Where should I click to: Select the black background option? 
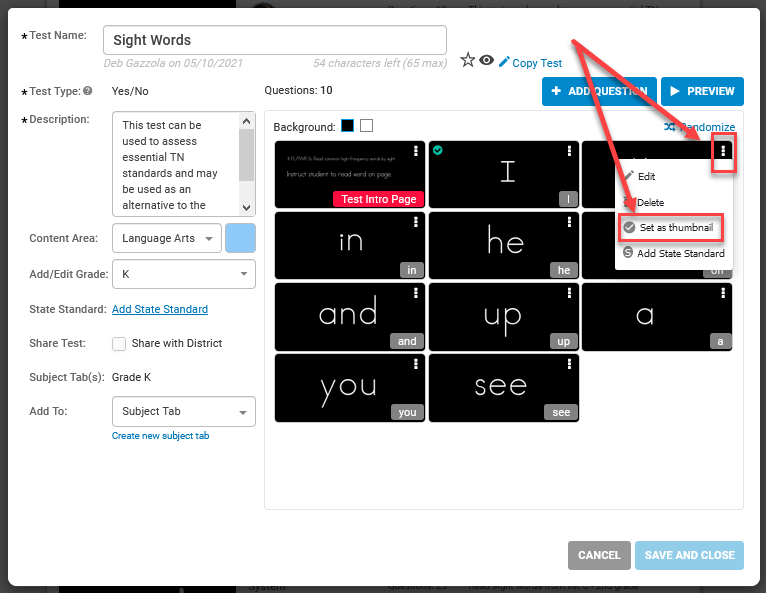click(347, 126)
